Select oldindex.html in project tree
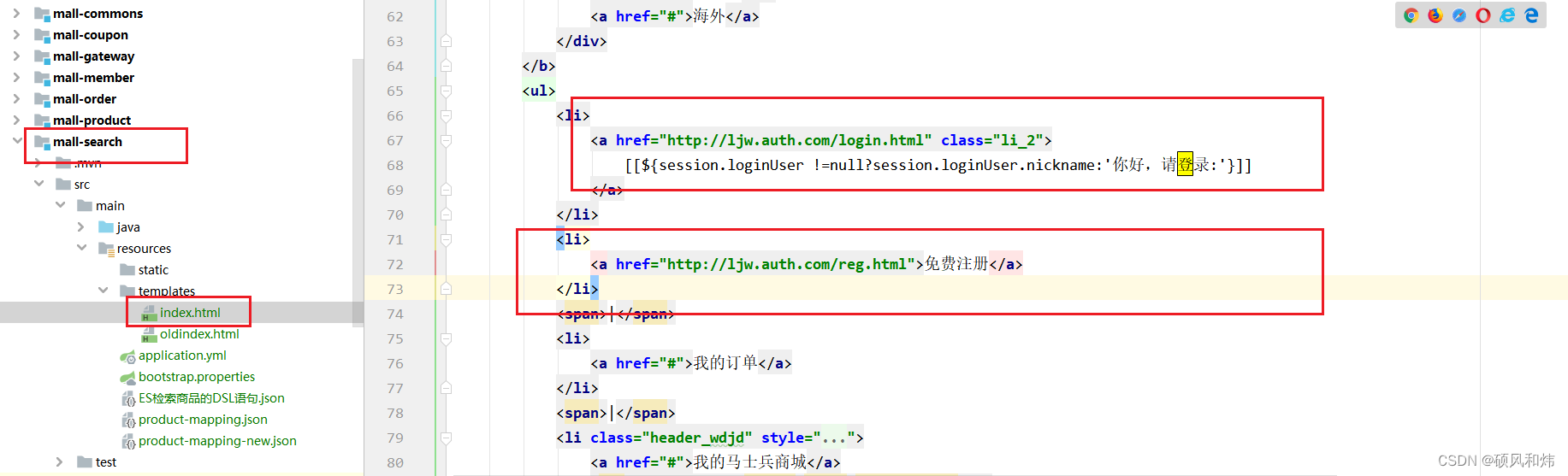 (199, 334)
